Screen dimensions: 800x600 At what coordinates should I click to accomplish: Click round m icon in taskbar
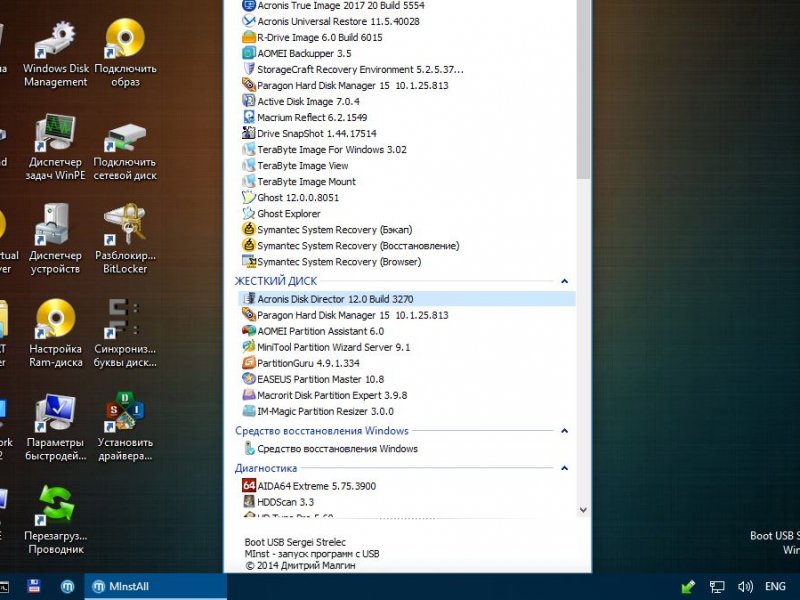[67, 587]
